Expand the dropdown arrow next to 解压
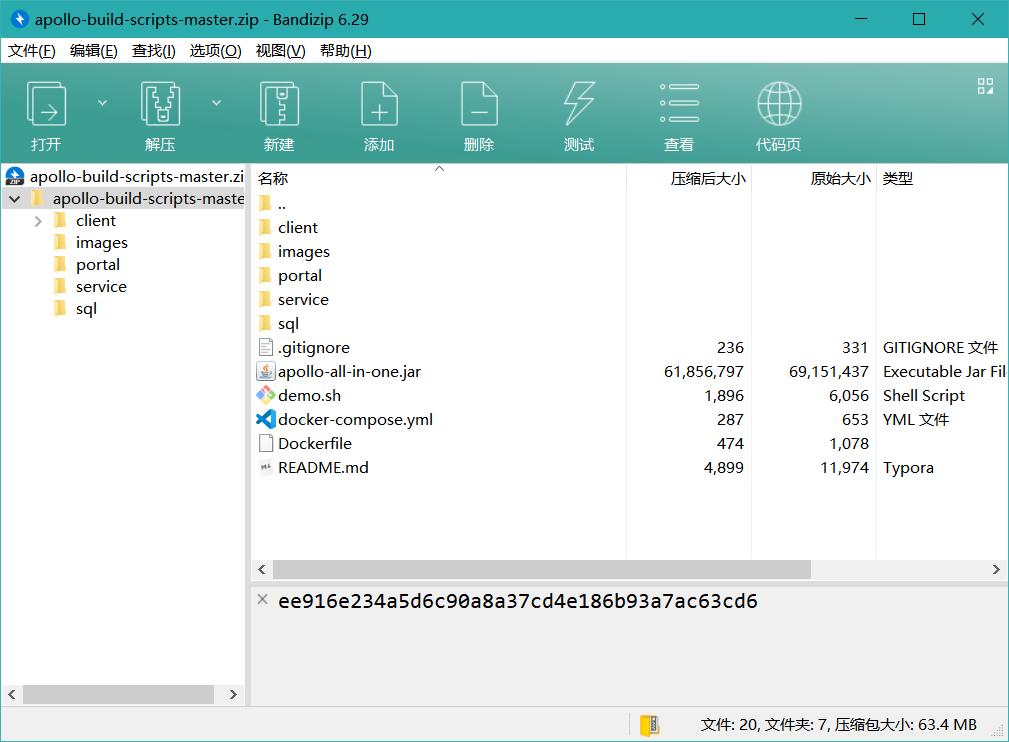This screenshot has height=742, width=1009. [216, 103]
